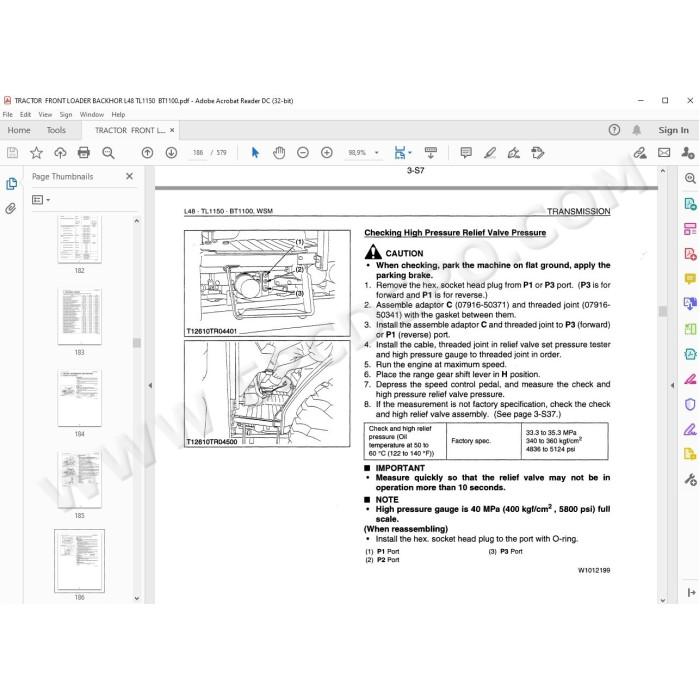
Task: Open the Organize Pages tool in right pane
Action: (x=690, y=229)
